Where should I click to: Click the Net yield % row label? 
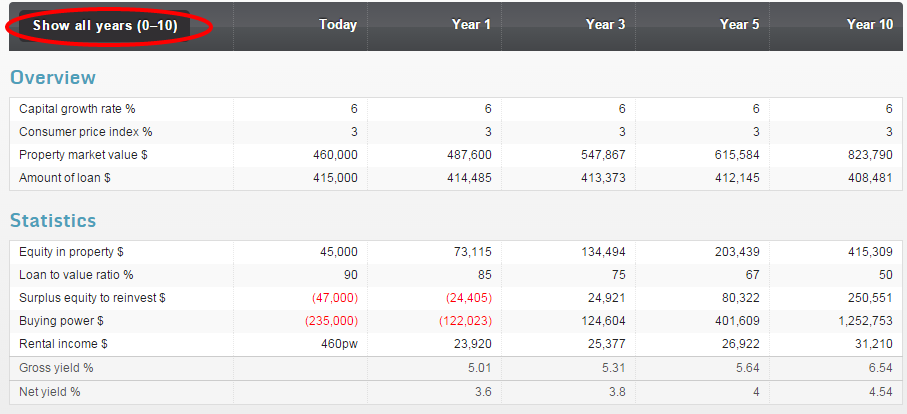coord(50,392)
